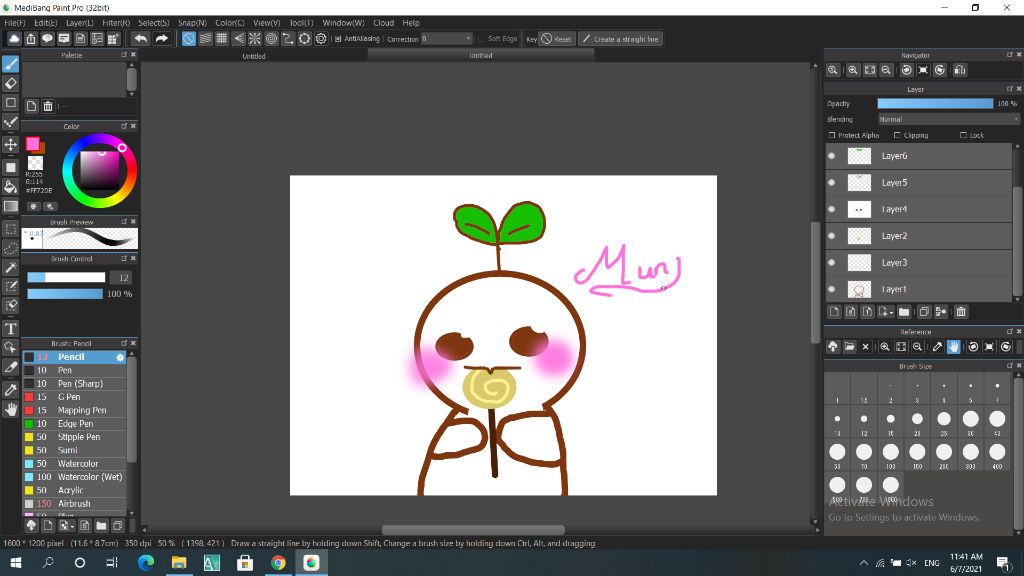Choose the Airbrush brush
This screenshot has height=576, width=1024.
click(x=75, y=504)
